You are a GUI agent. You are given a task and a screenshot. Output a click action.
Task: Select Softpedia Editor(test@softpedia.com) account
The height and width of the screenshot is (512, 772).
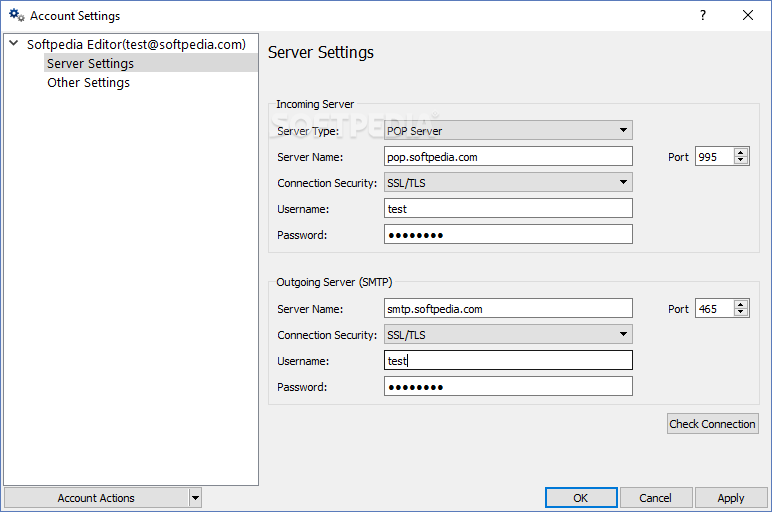[136, 44]
